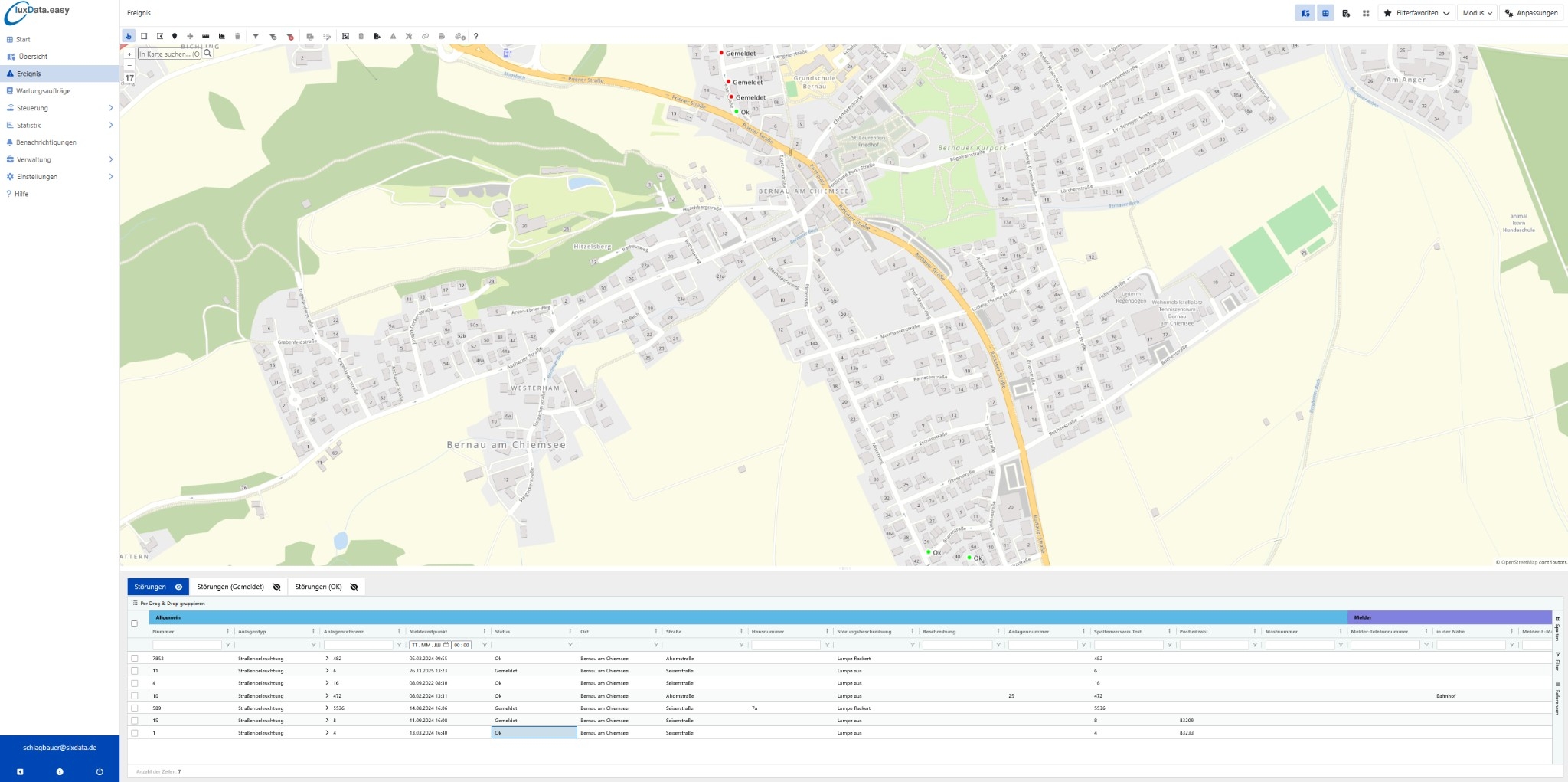Open the chart tool in toolbar

tap(221, 36)
